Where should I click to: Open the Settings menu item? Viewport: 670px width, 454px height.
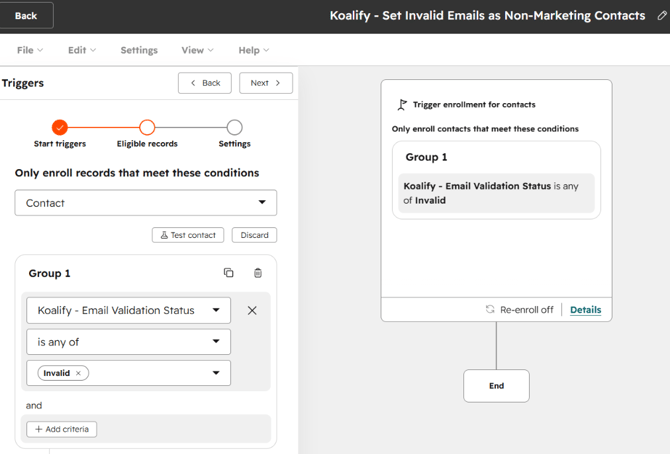coord(139,50)
